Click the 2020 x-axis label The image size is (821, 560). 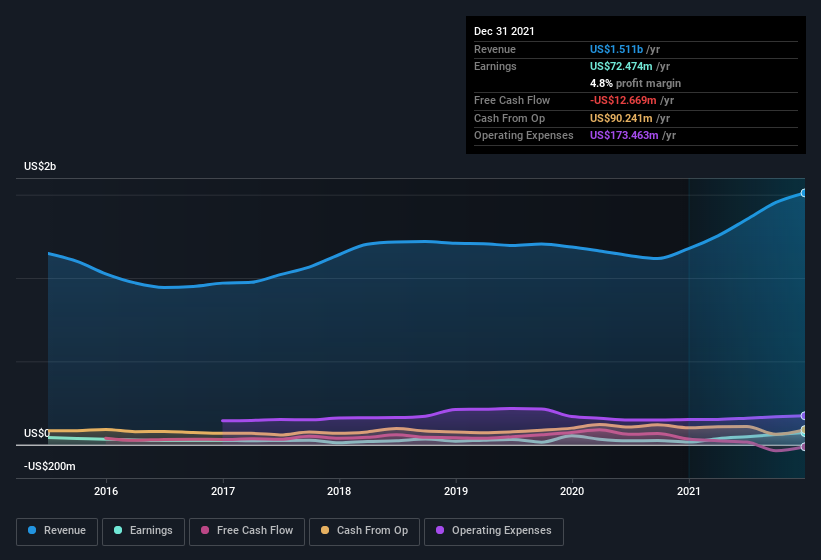(572, 491)
